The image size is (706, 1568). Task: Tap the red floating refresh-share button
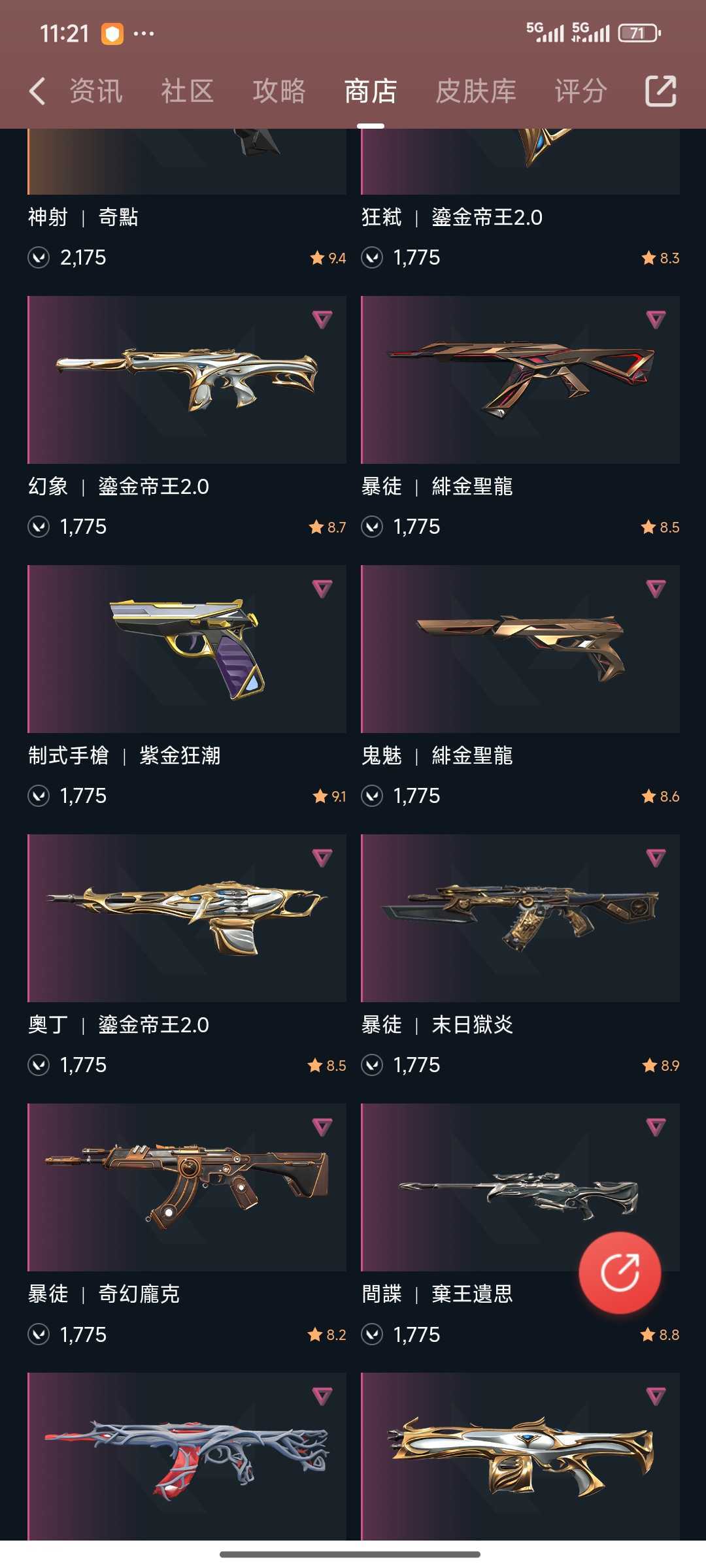pyautogui.click(x=619, y=1272)
